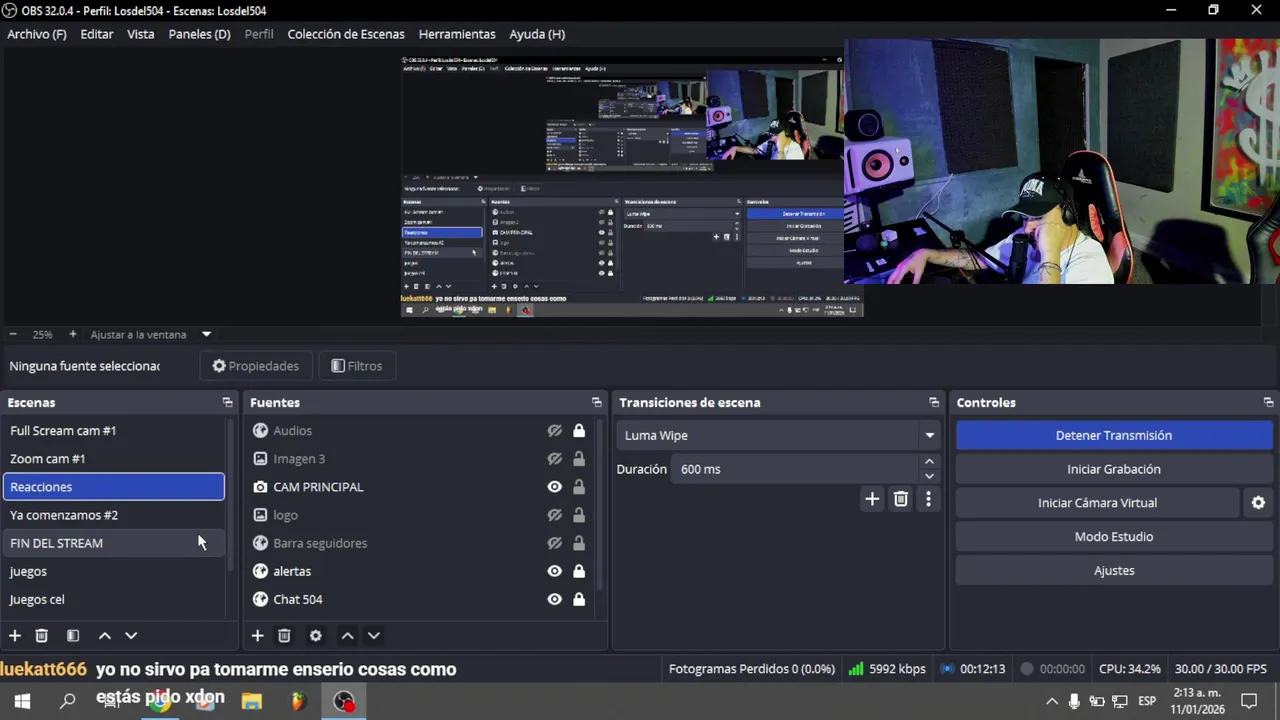Open preview scaling dropdown arrow
1280x720 pixels.
[x=206, y=334]
